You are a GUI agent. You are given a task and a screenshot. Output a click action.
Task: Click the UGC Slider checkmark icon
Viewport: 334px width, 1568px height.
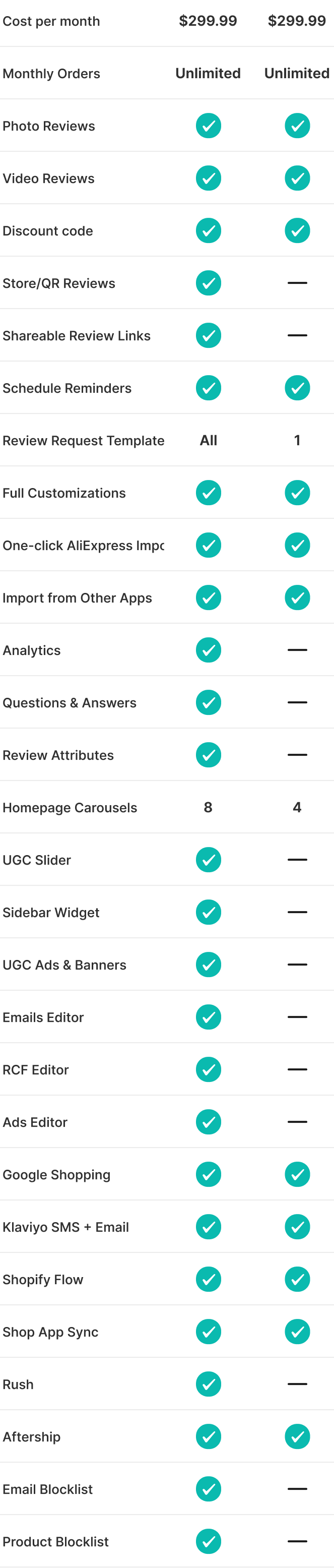click(208, 860)
